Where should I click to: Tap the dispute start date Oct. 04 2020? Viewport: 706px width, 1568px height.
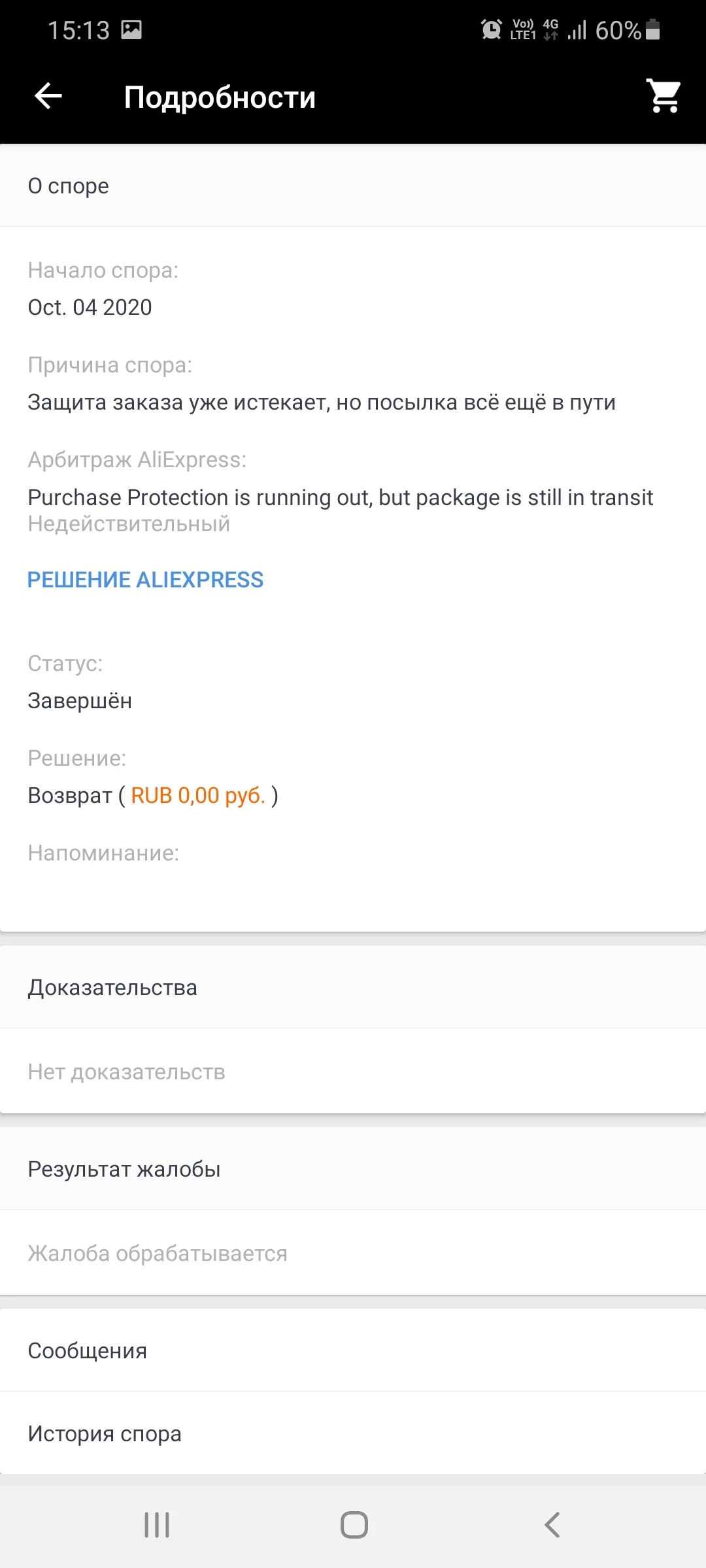[x=90, y=307]
